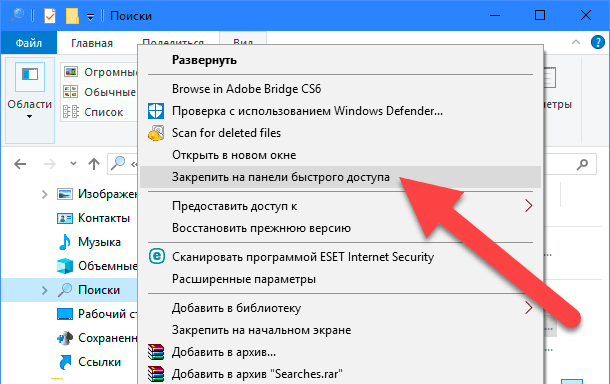The image size is (610, 384).
Task: Click the WinRAR icon beside Добавить в архив
Action: [156, 352]
